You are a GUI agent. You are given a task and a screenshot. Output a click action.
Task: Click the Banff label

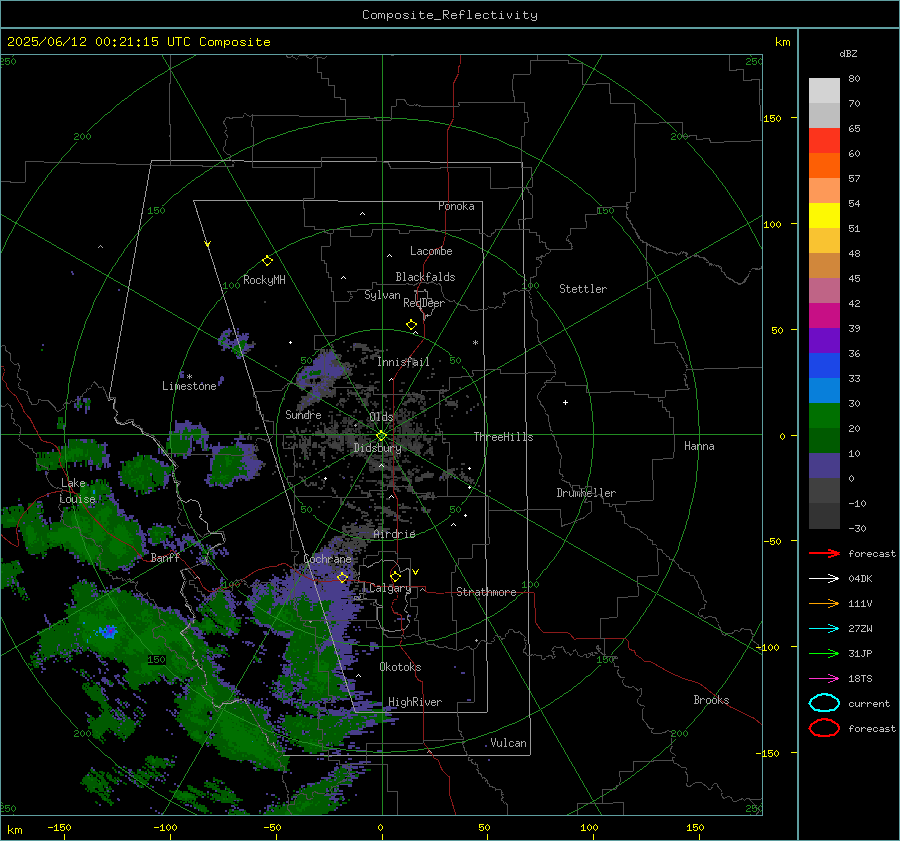coord(165,557)
